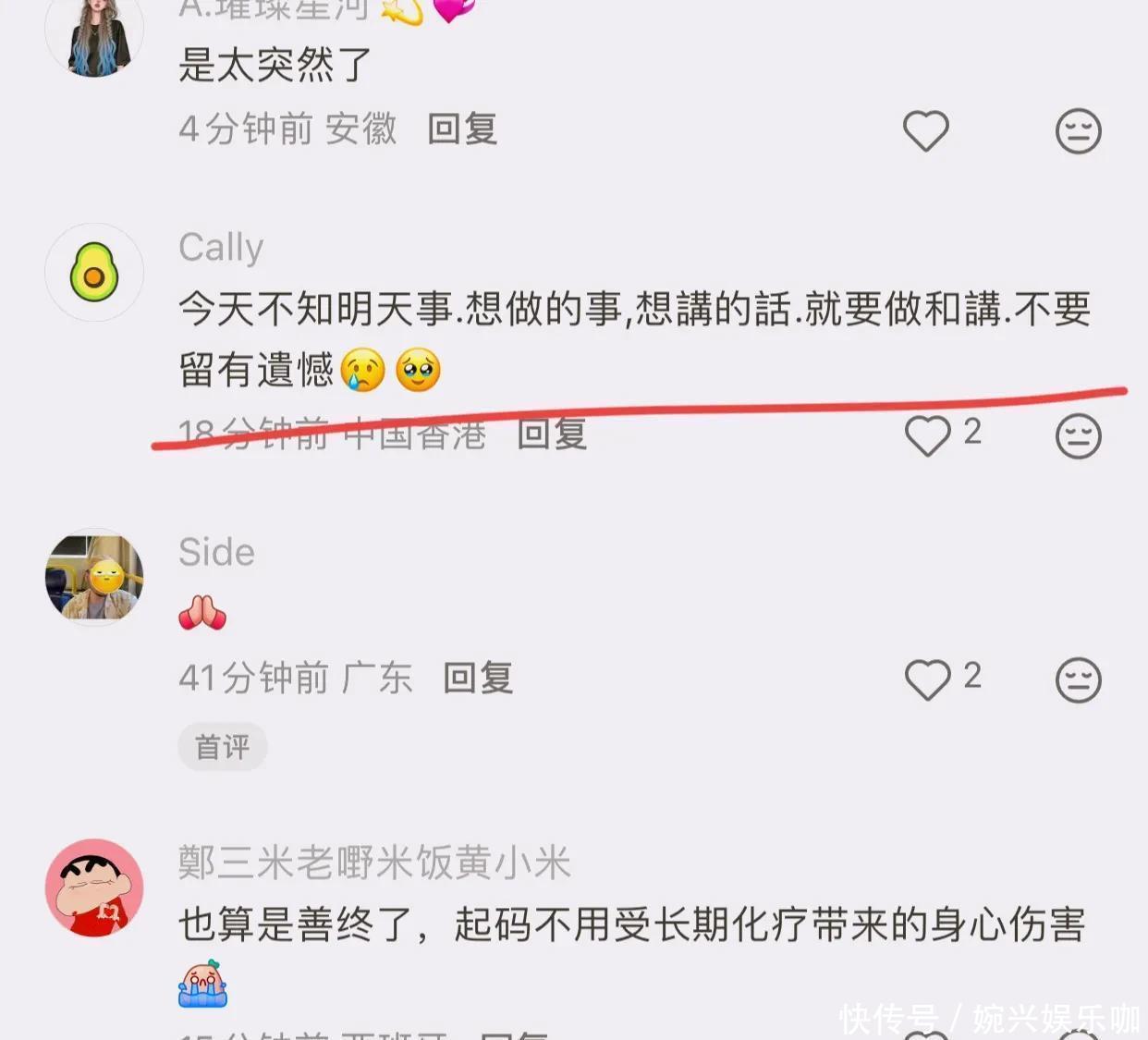
Task: Reply to Cally's 18-minute-old comment
Action: point(552,434)
